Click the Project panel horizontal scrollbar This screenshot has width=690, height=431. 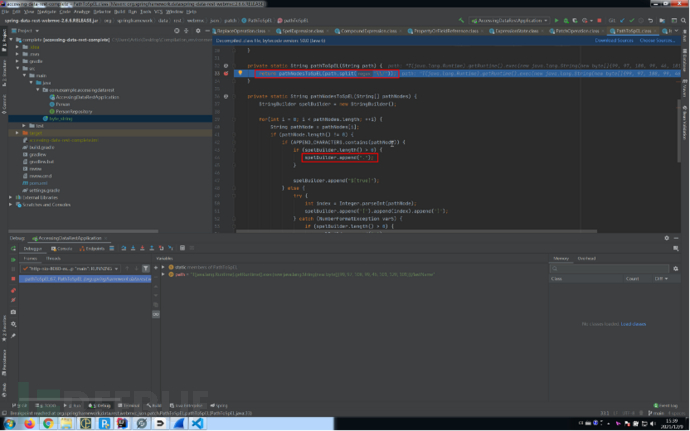pos(84,231)
